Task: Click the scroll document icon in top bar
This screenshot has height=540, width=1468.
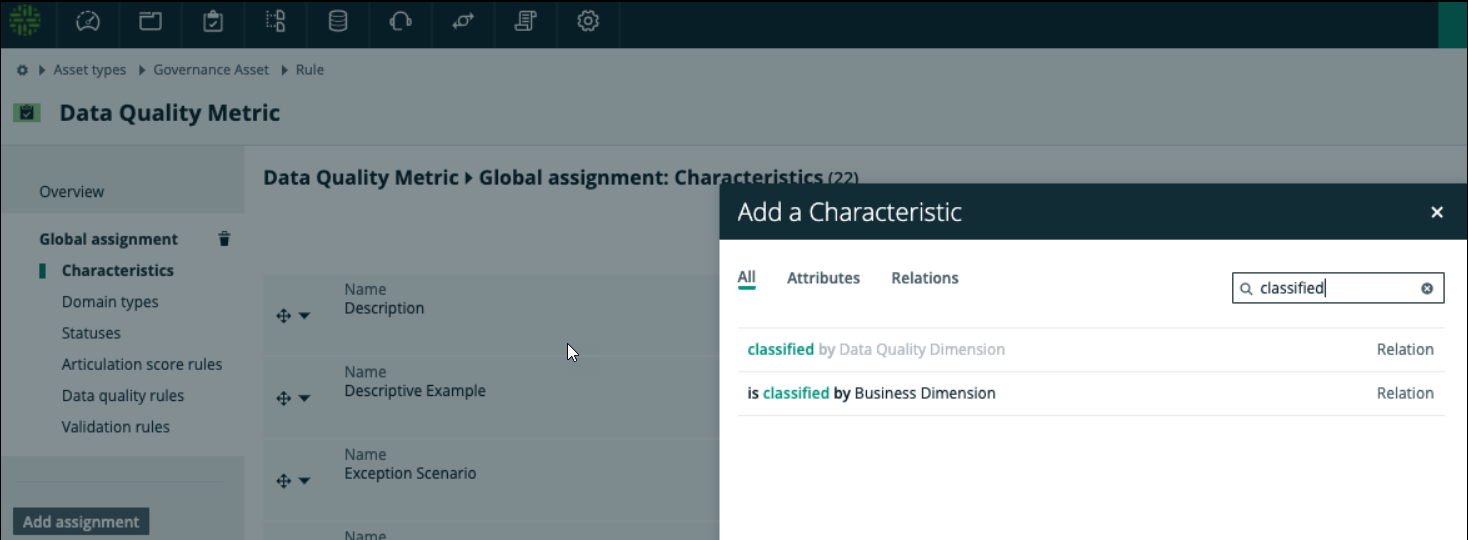Action: (x=525, y=21)
